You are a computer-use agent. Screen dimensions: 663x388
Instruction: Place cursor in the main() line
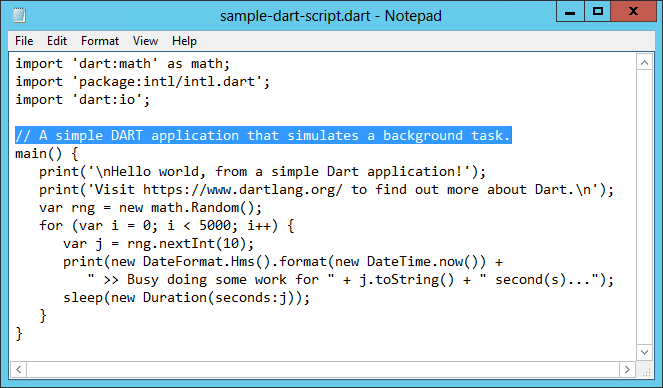click(47, 153)
